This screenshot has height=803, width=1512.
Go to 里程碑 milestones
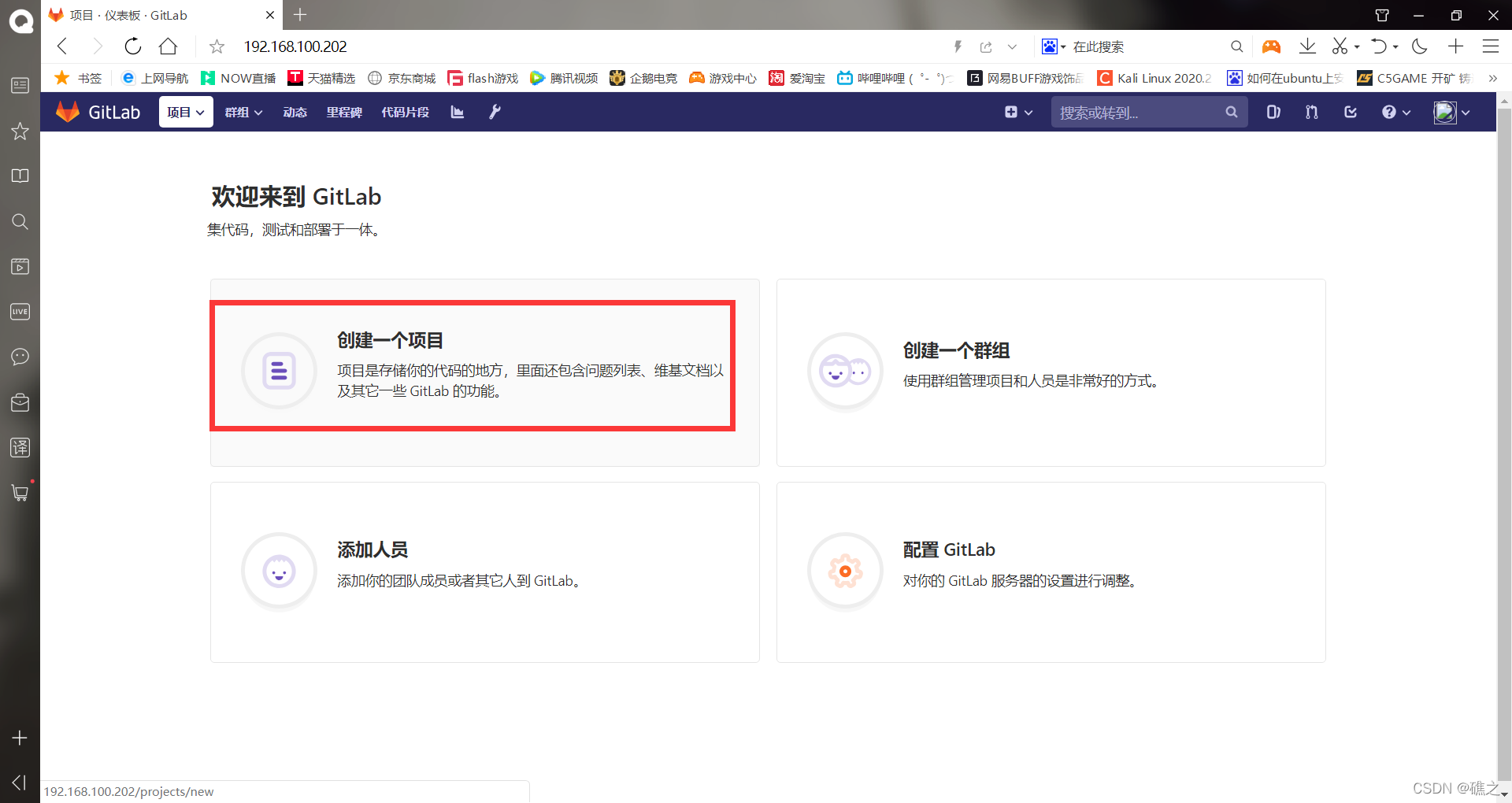coord(344,113)
